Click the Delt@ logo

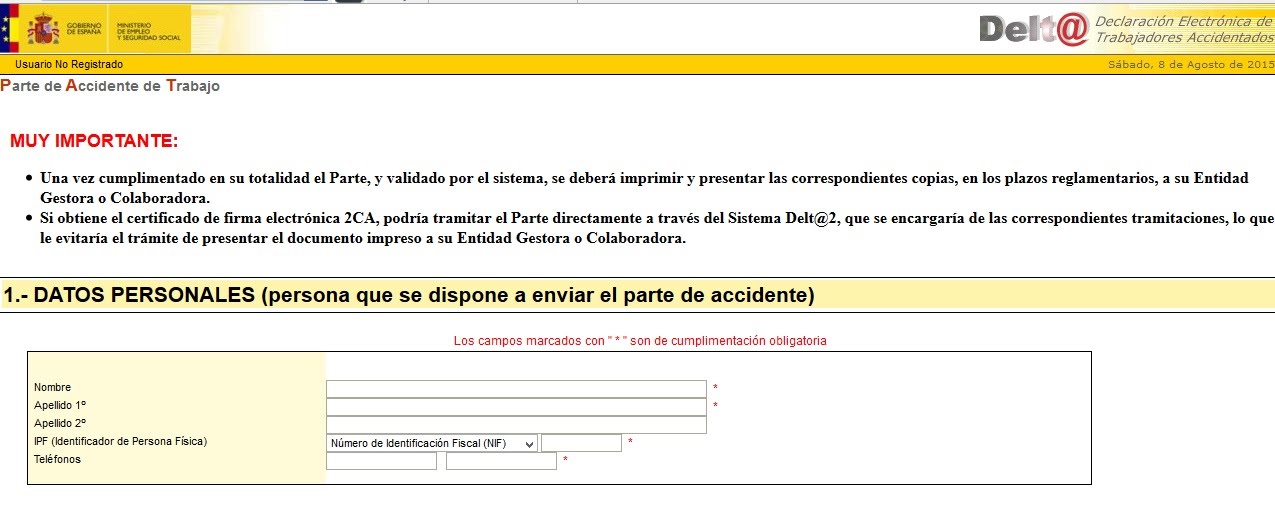(1033, 30)
